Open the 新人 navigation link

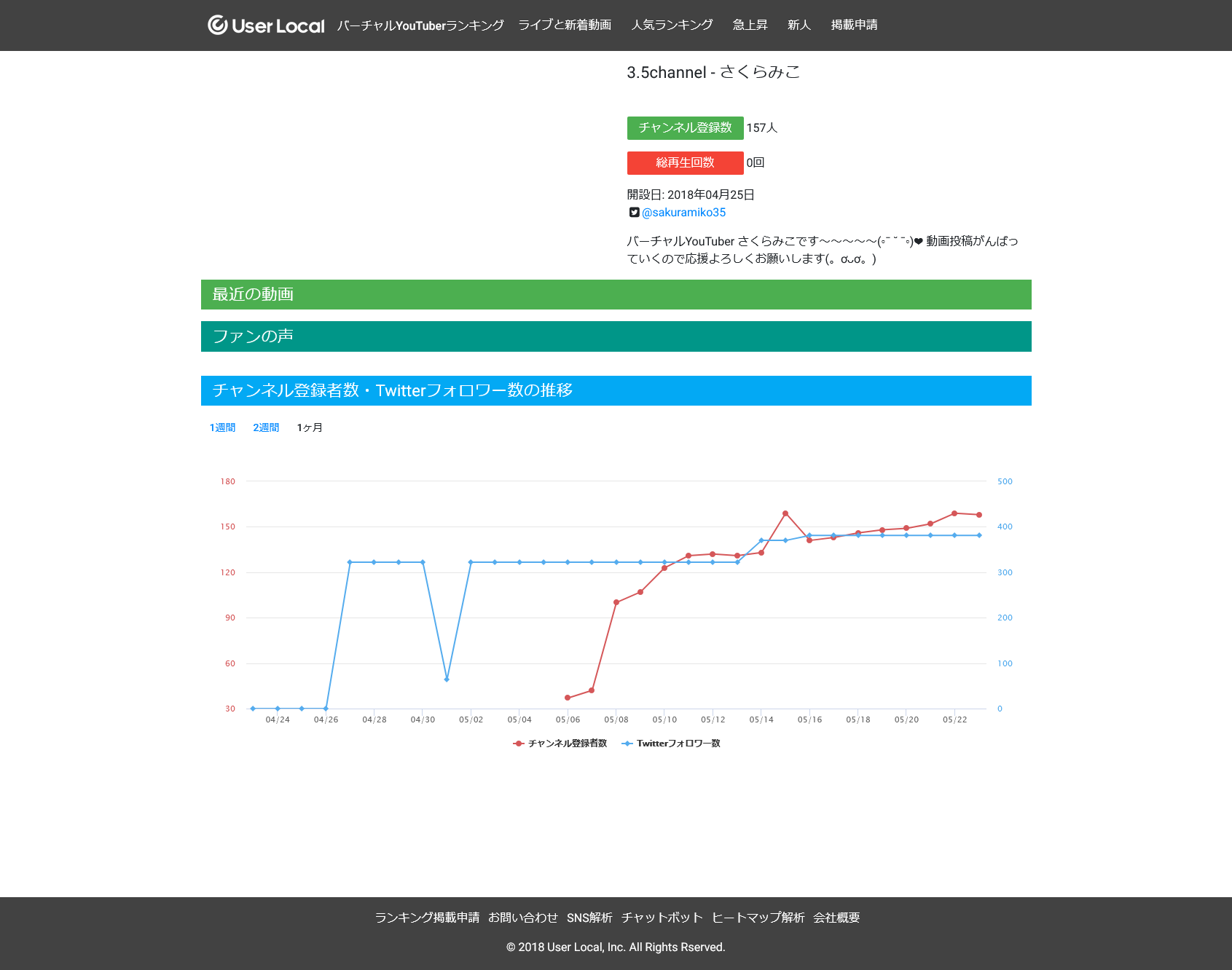799,25
